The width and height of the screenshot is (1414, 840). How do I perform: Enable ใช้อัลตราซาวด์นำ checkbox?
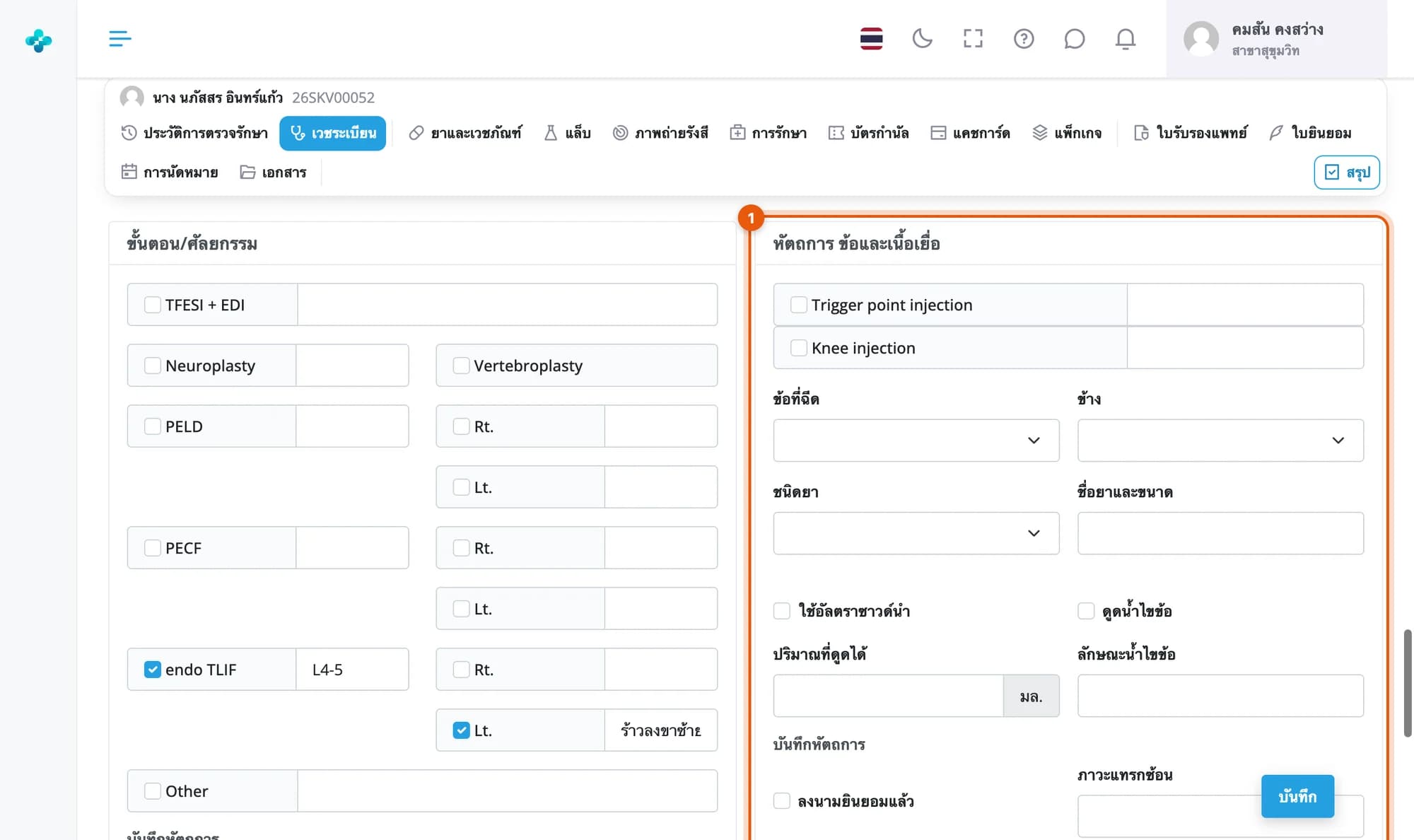[782, 611]
